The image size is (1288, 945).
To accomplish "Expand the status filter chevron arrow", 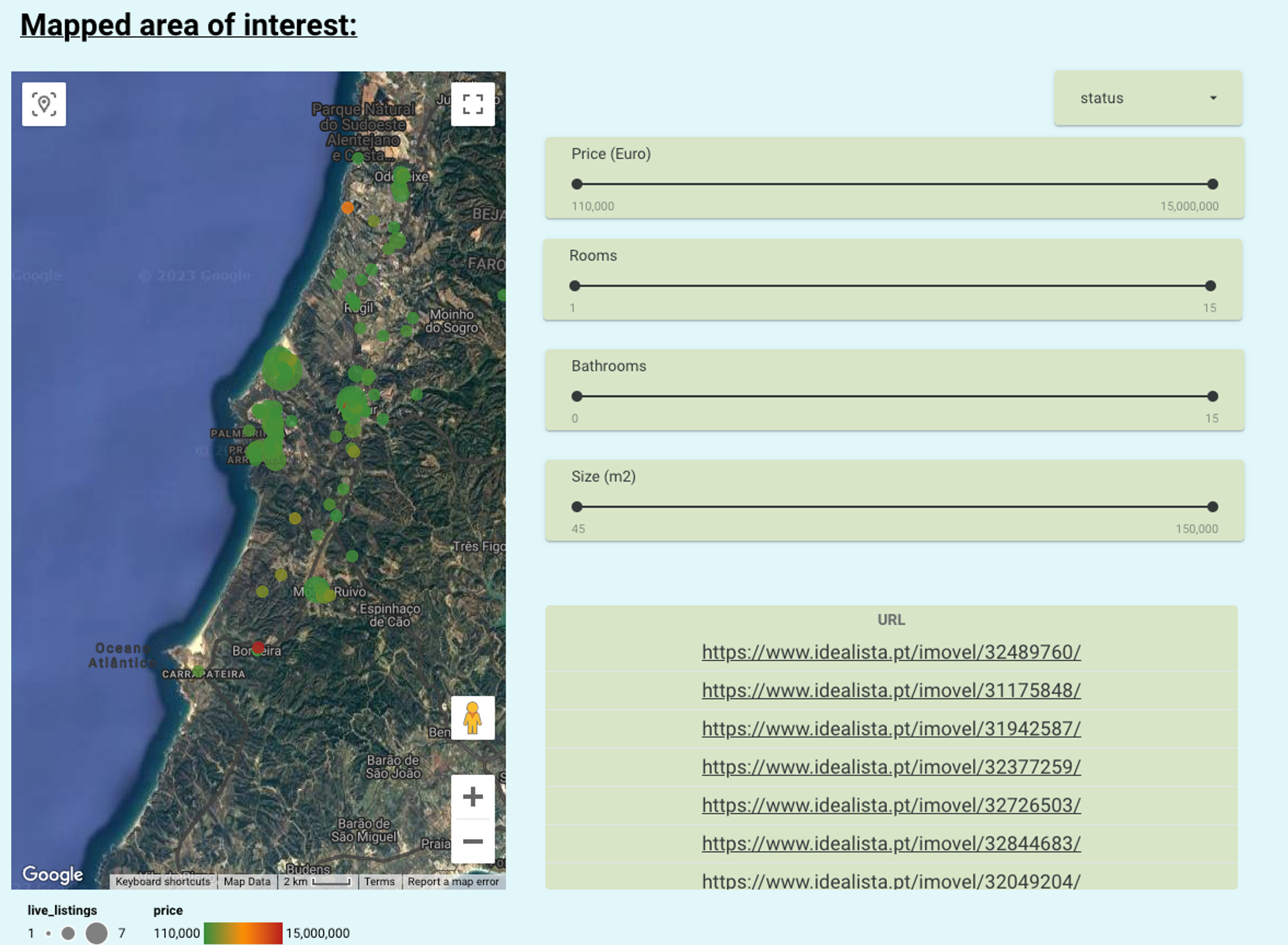I will (1213, 98).
